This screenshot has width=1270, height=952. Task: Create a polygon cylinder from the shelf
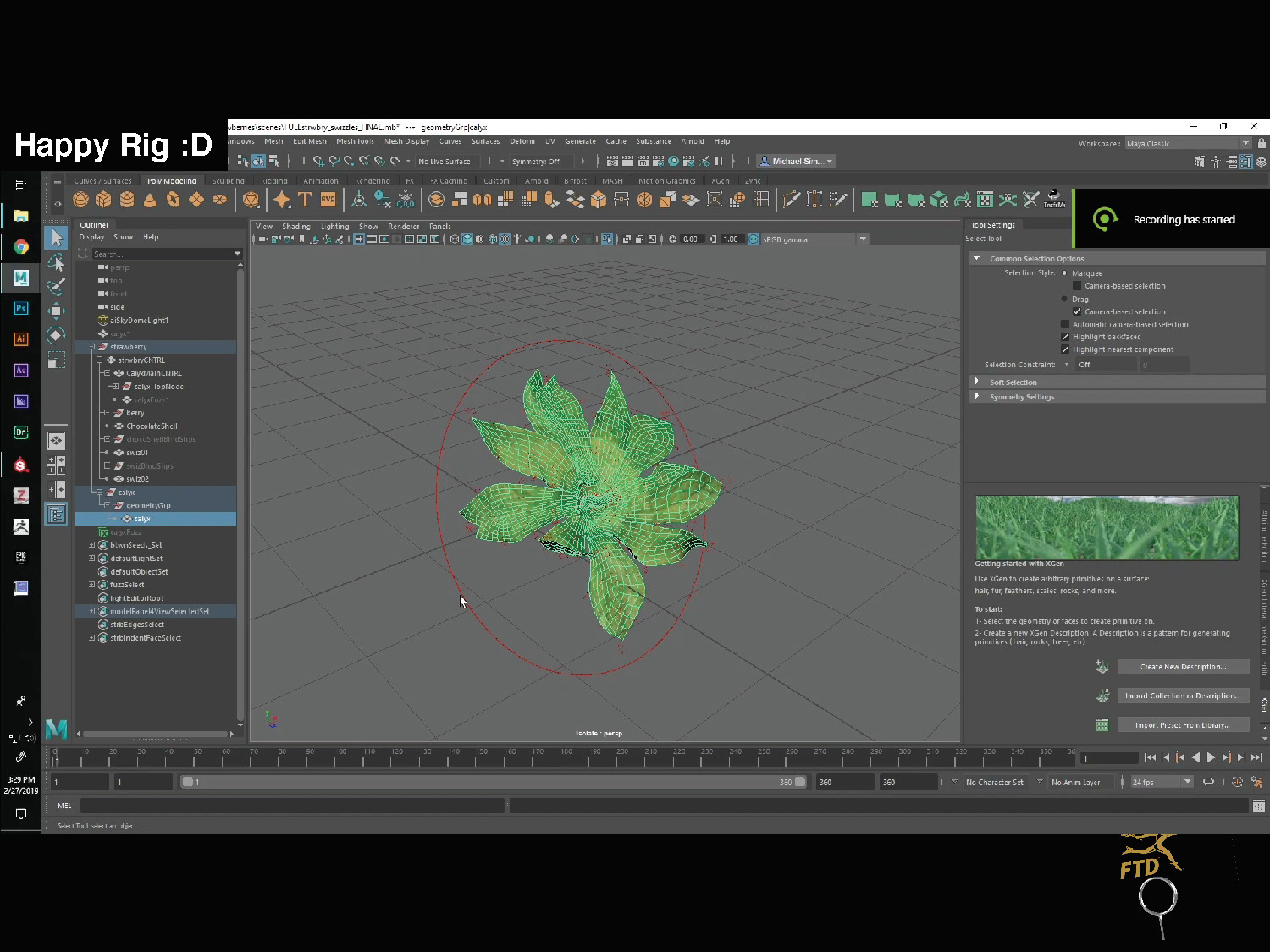click(x=127, y=200)
